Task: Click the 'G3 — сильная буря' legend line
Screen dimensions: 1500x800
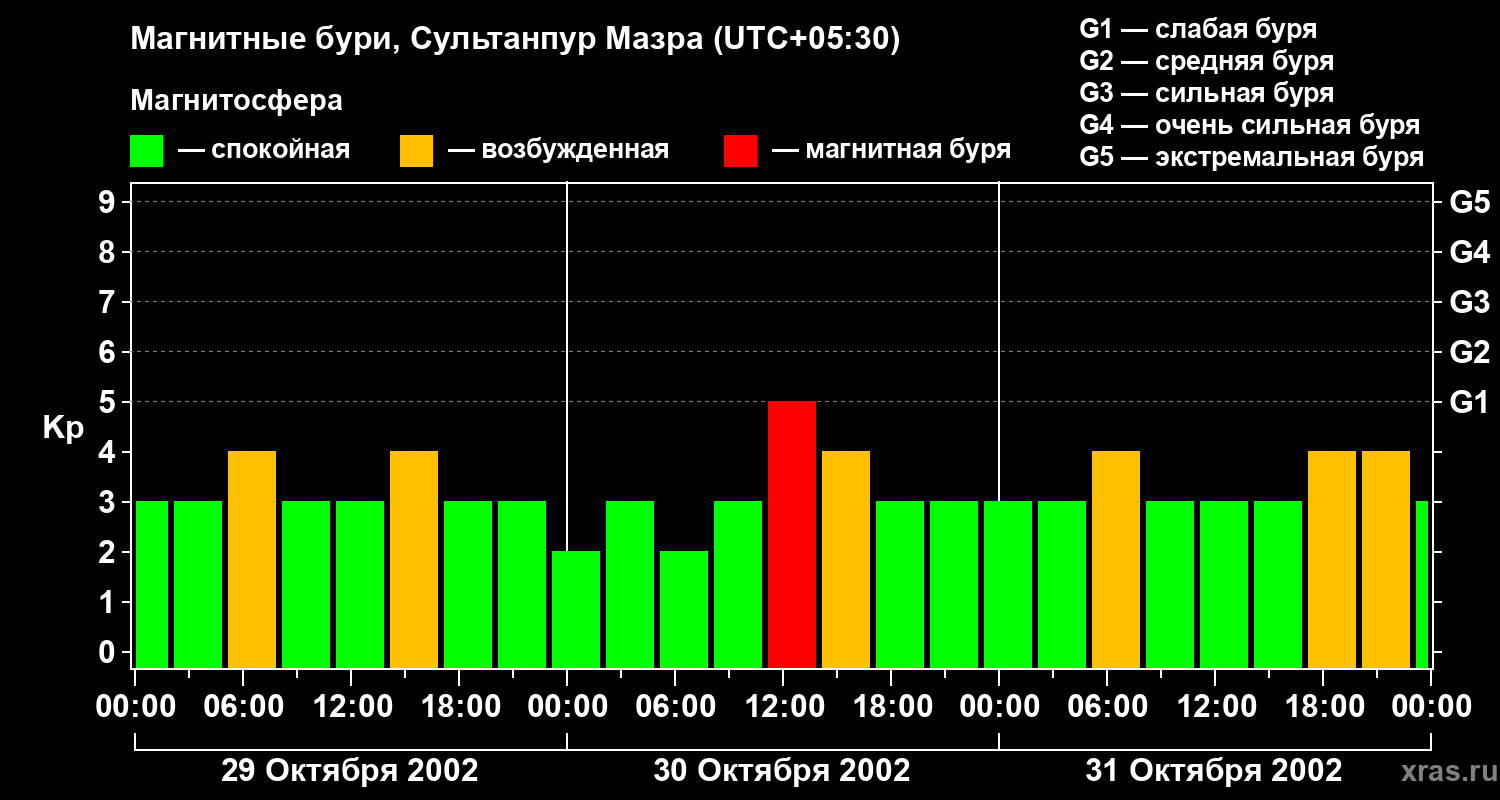Action: click(x=1207, y=93)
